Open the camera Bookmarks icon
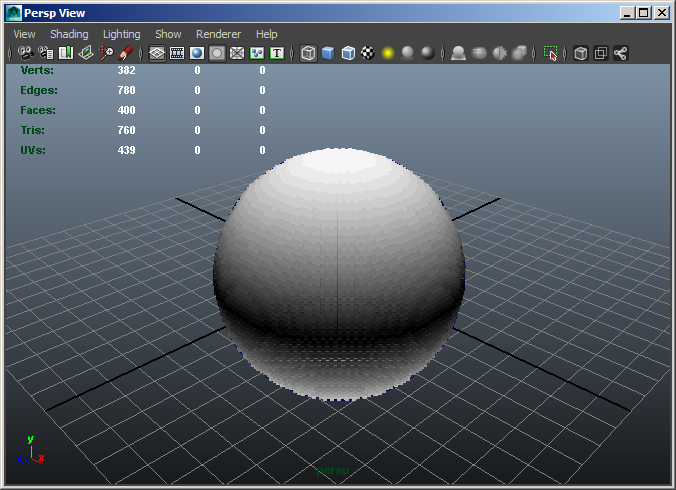This screenshot has height=490, width=676. 66,53
